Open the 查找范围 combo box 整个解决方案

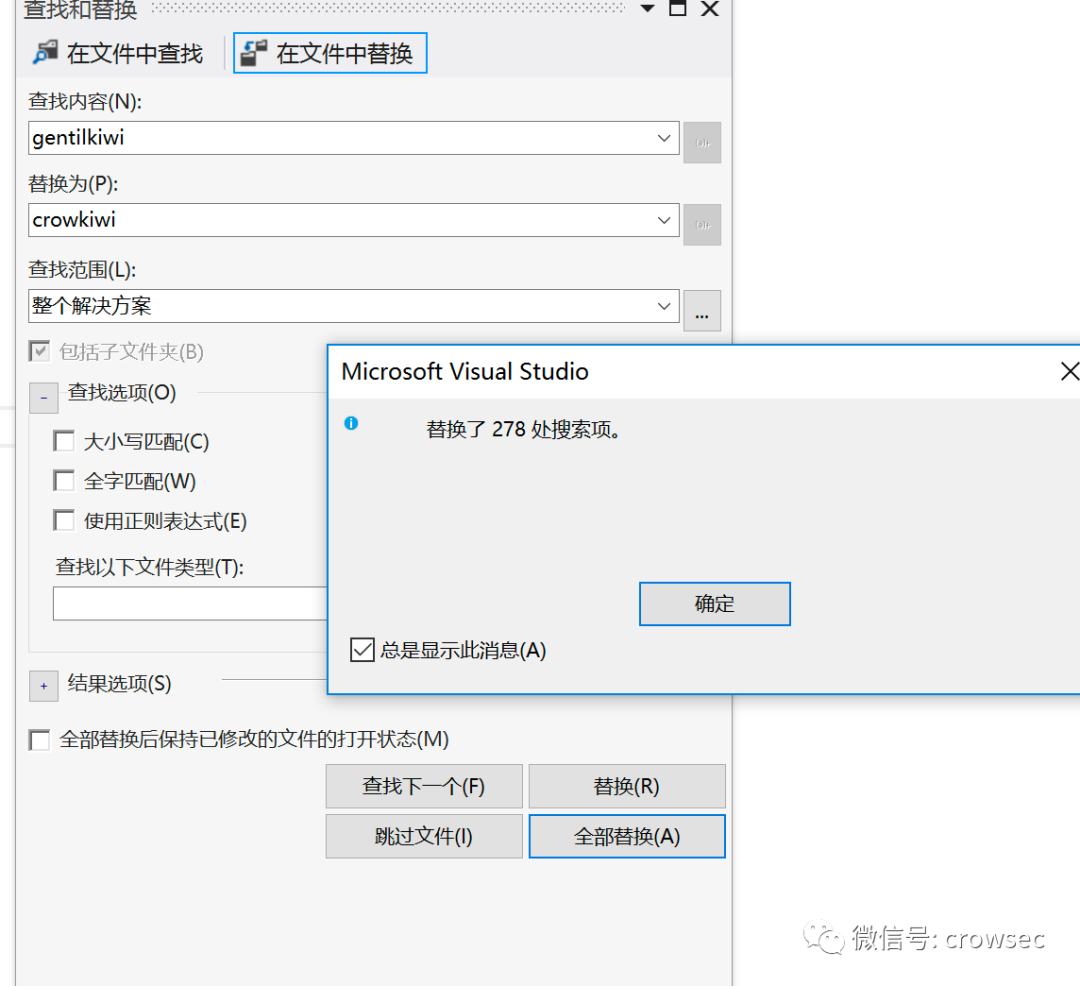pos(353,306)
